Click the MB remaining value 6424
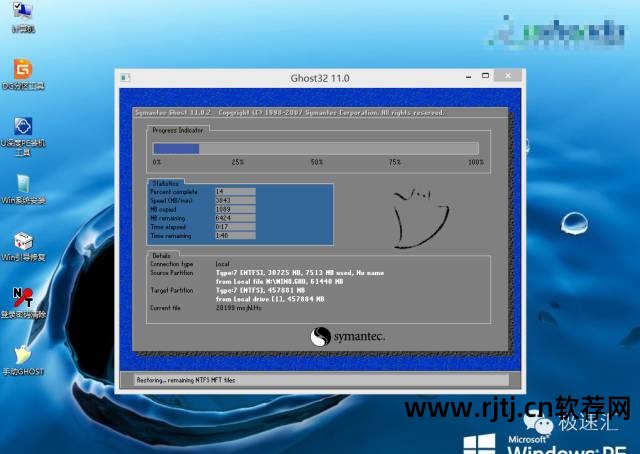Viewport: 640px width, 454px height. tap(235, 218)
